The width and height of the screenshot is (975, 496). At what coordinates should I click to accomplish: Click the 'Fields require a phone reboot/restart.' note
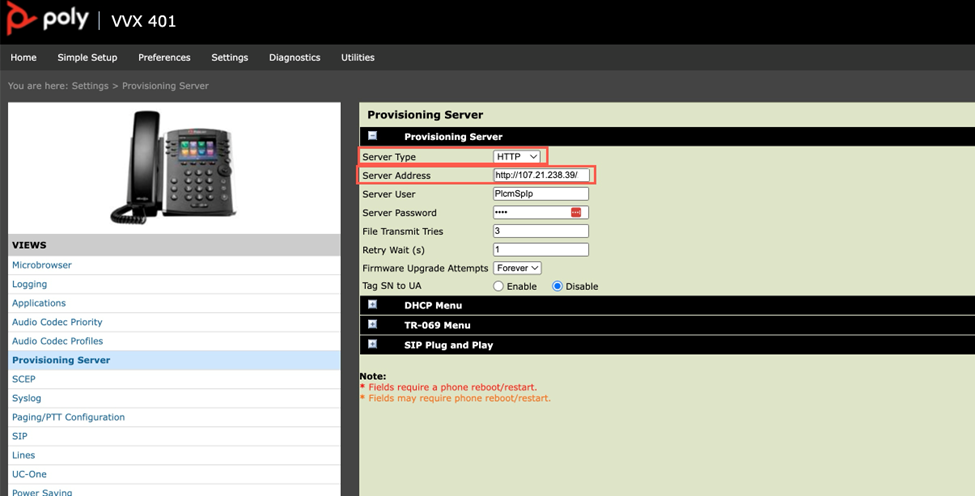point(452,387)
